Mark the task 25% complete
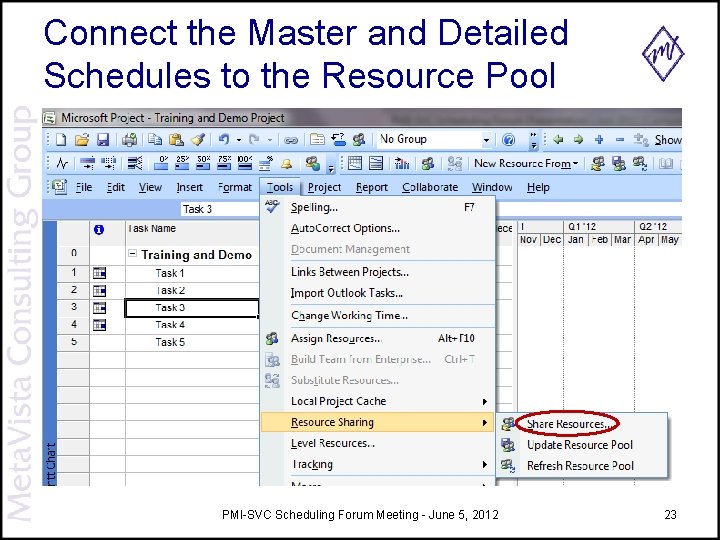This screenshot has width=720, height=540. (182, 163)
